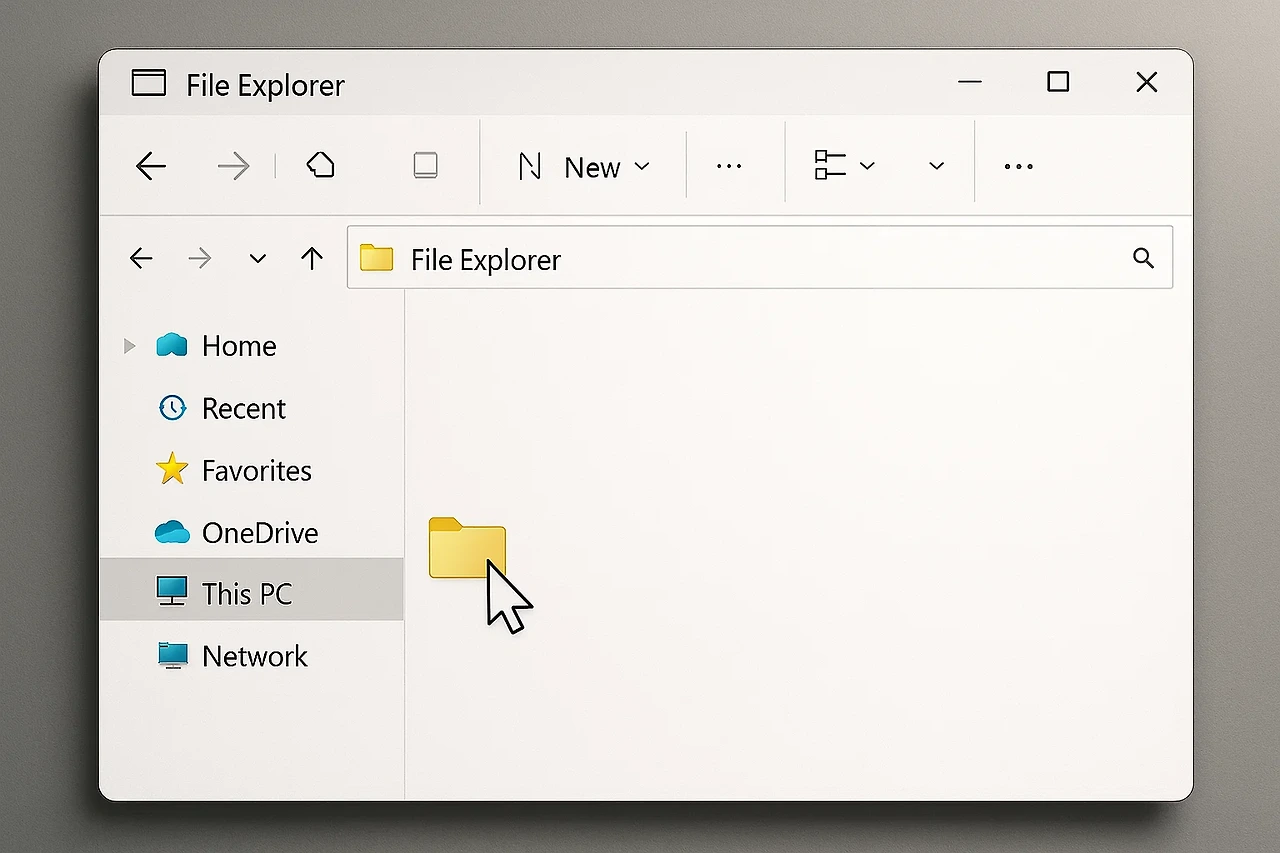Image resolution: width=1280 pixels, height=853 pixels.
Task: Select This PC in the sidebar
Action: [x=251, y=589]
